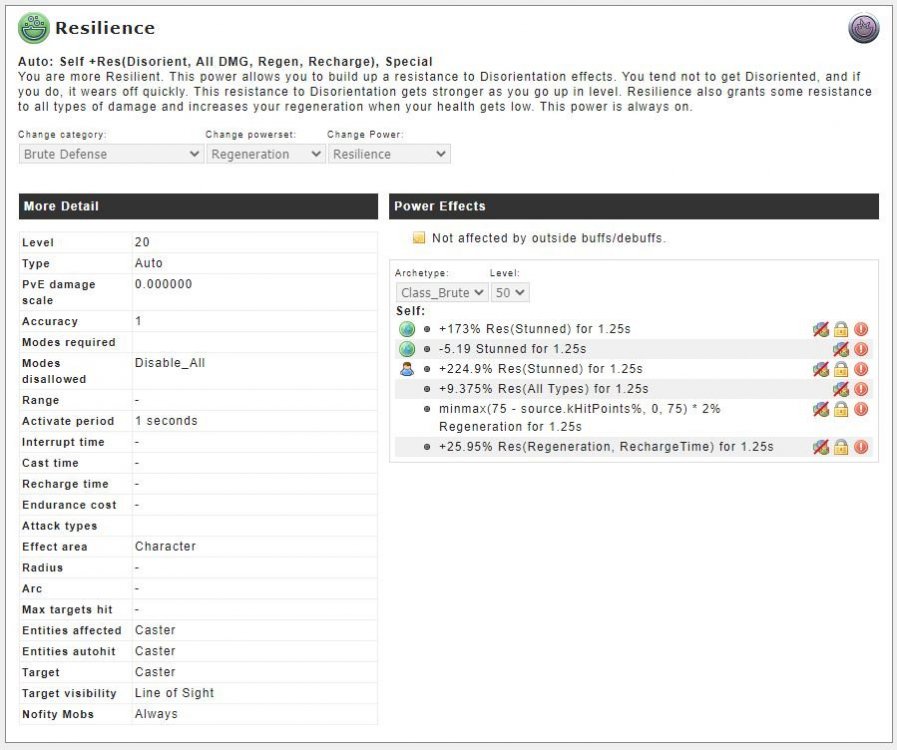The image size is (897, 750).
Task: Click the green Resilience power icon
Action: pos(34,29)
